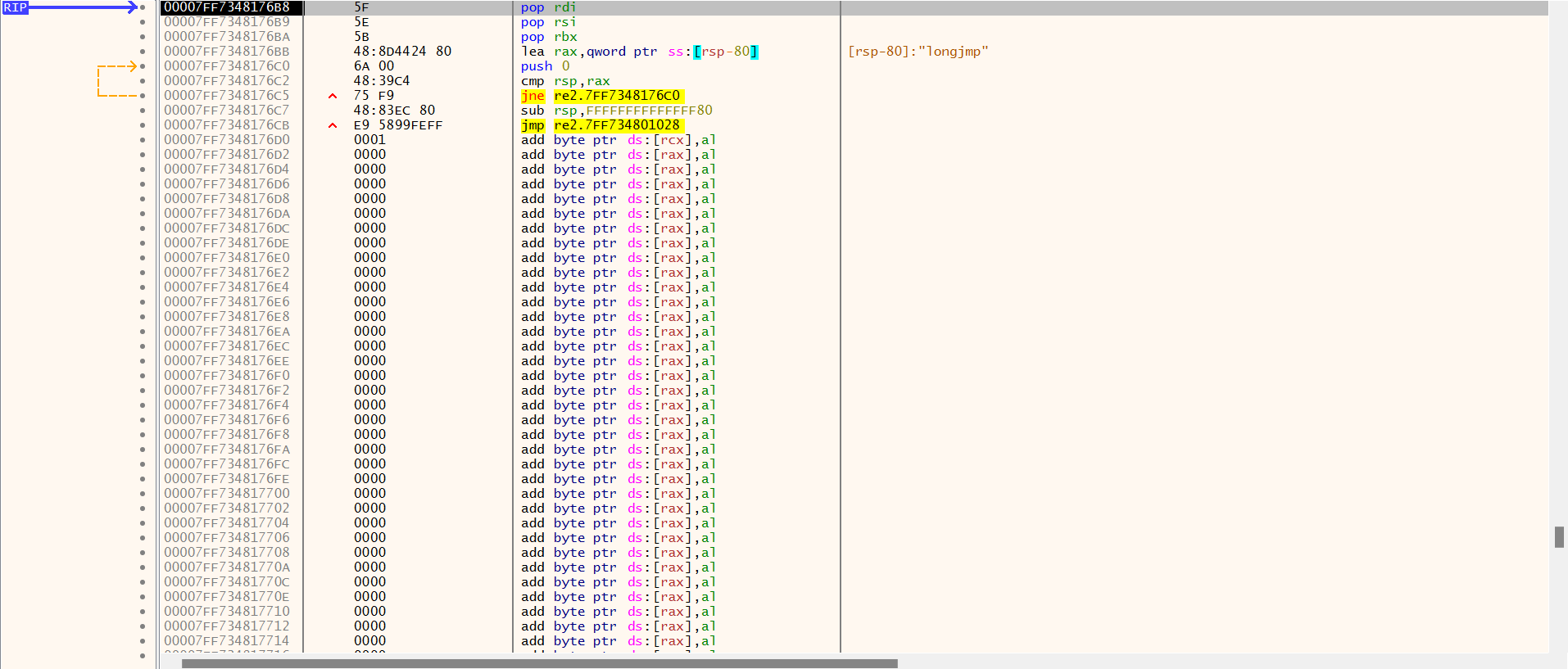Select address 00007FF73481770E
1568x669 pixels.
point(227,597)
